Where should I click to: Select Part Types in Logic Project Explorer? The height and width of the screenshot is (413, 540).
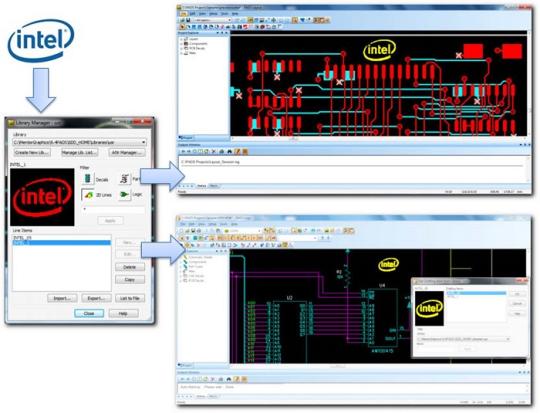[196, 267]
